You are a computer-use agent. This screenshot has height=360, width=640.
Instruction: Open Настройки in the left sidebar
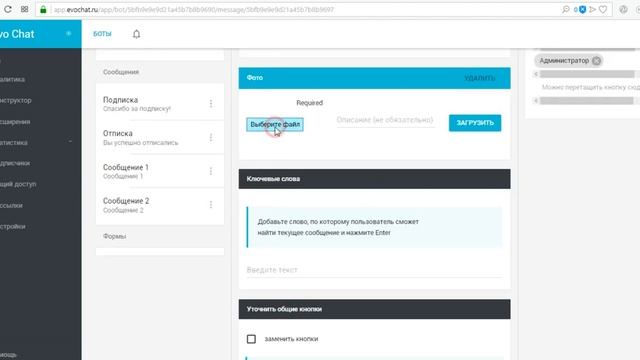pyautogui.click(x=13, y=226)
